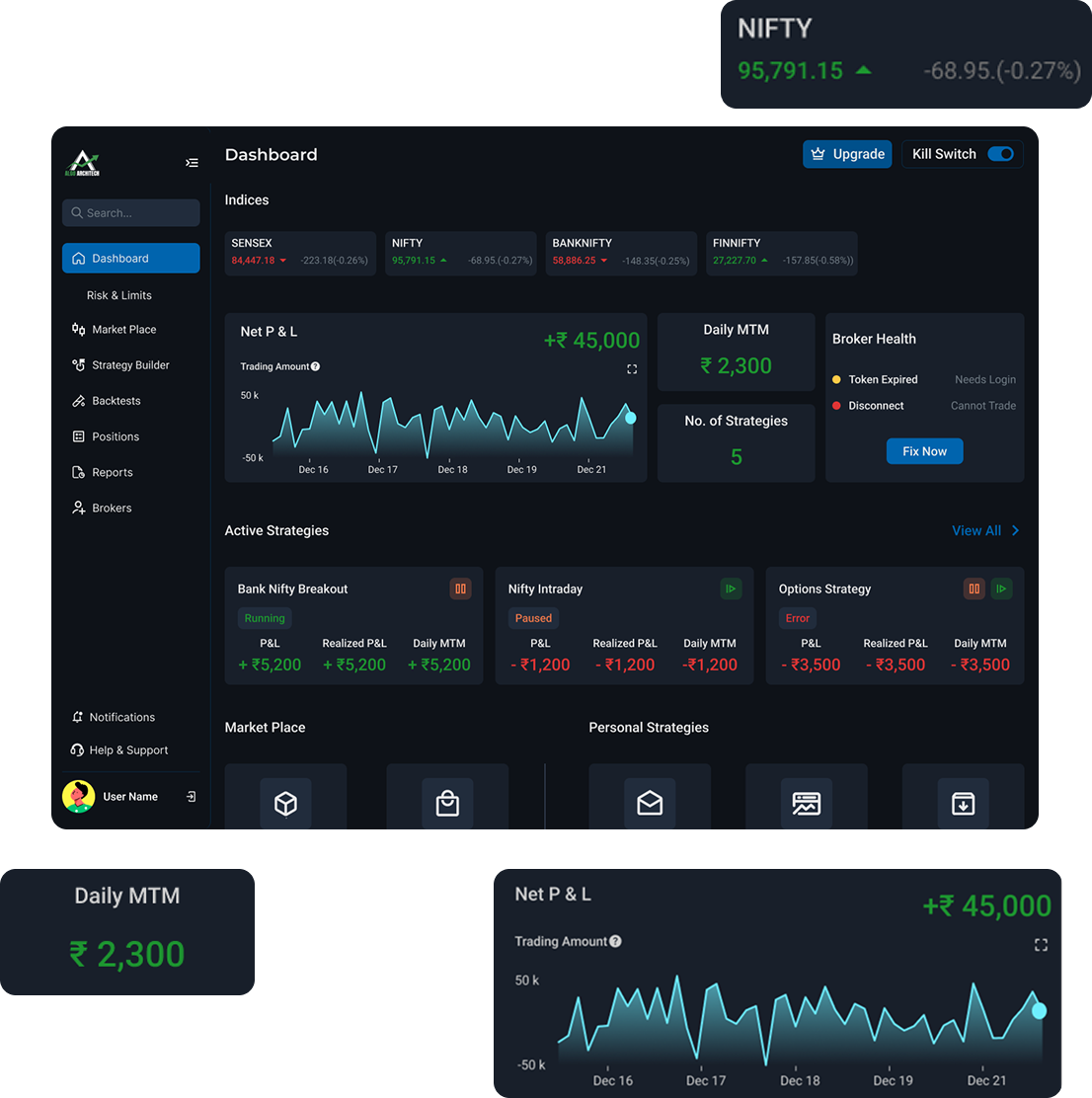The width and height of the screenshot is (1092, 1098).
Task: Expand the Net P&L chart to fullscreen
Action: pos(632,369)
